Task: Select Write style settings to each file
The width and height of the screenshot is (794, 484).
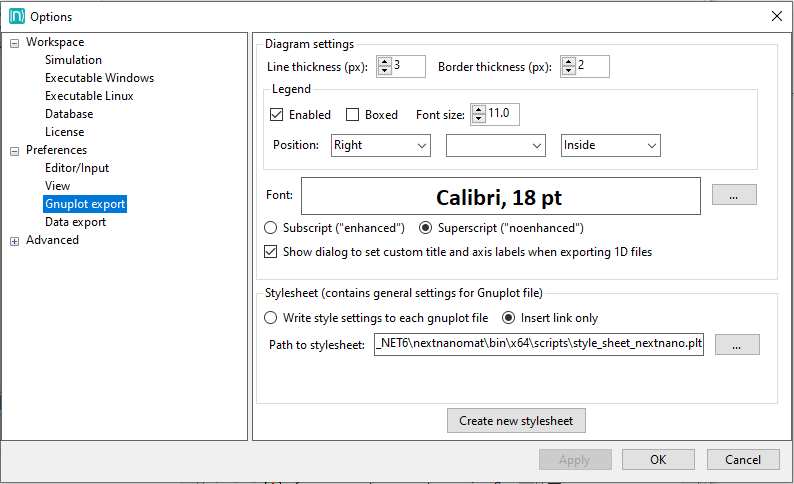Action: 270,318
